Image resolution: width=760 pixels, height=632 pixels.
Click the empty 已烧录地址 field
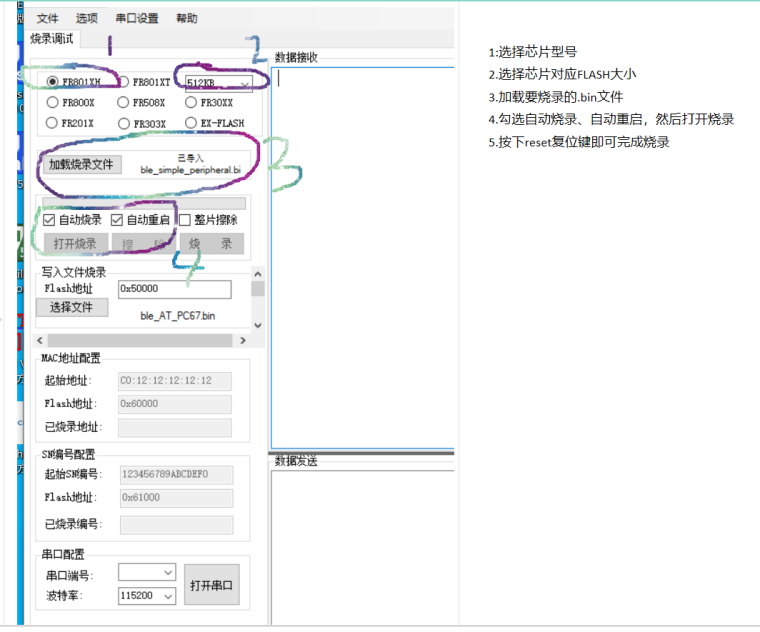174,427
